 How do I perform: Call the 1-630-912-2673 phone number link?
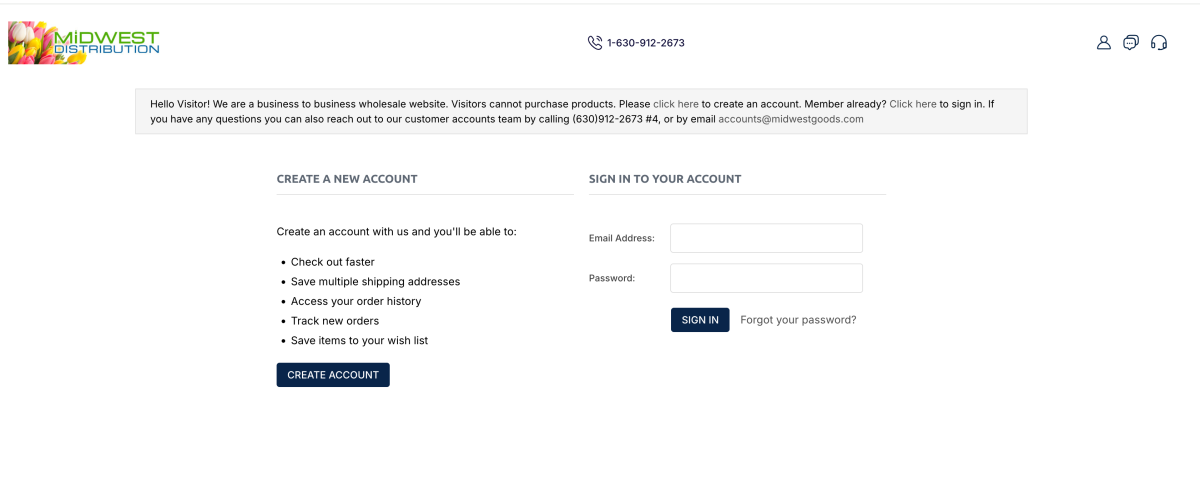(645, 43)
